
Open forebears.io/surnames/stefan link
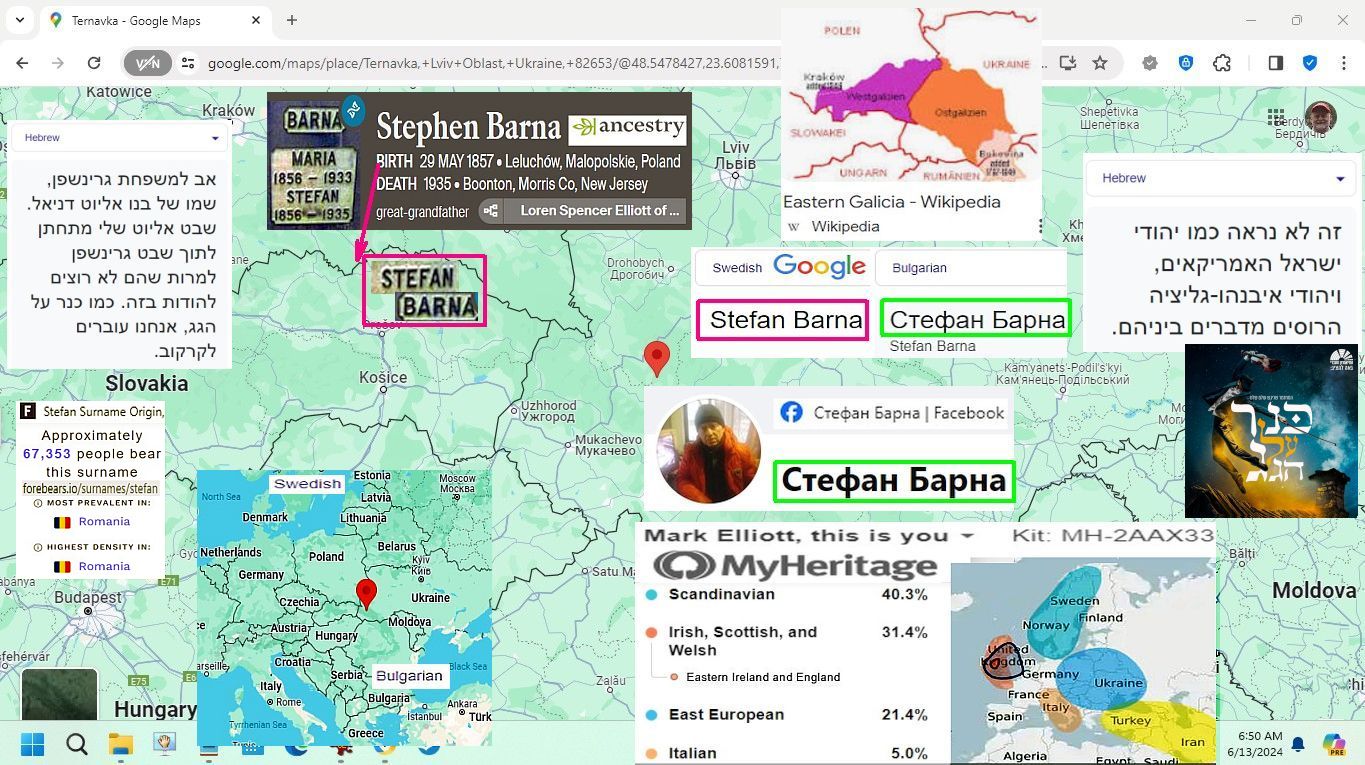coord(90,489)
